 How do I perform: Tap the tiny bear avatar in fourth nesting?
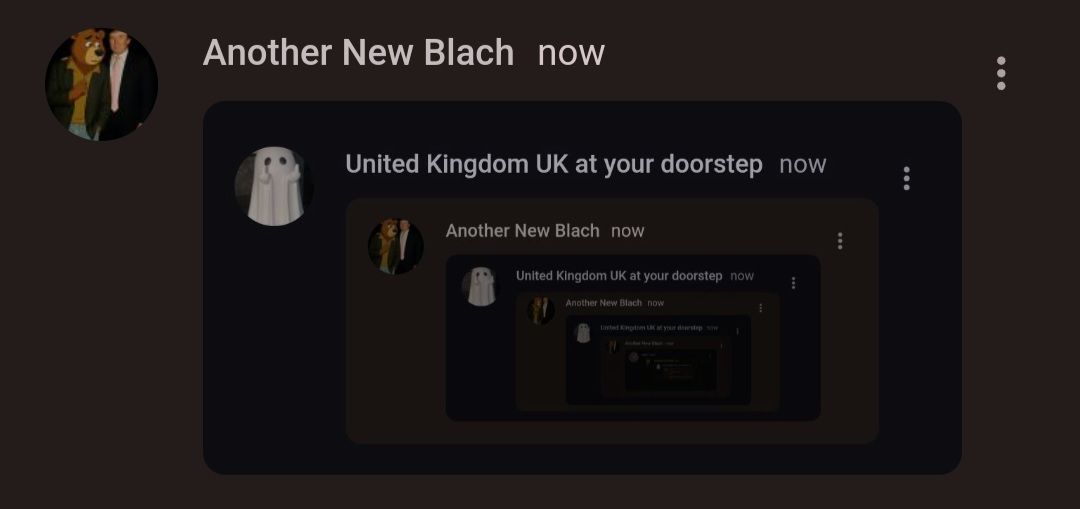tap(541, 311)
